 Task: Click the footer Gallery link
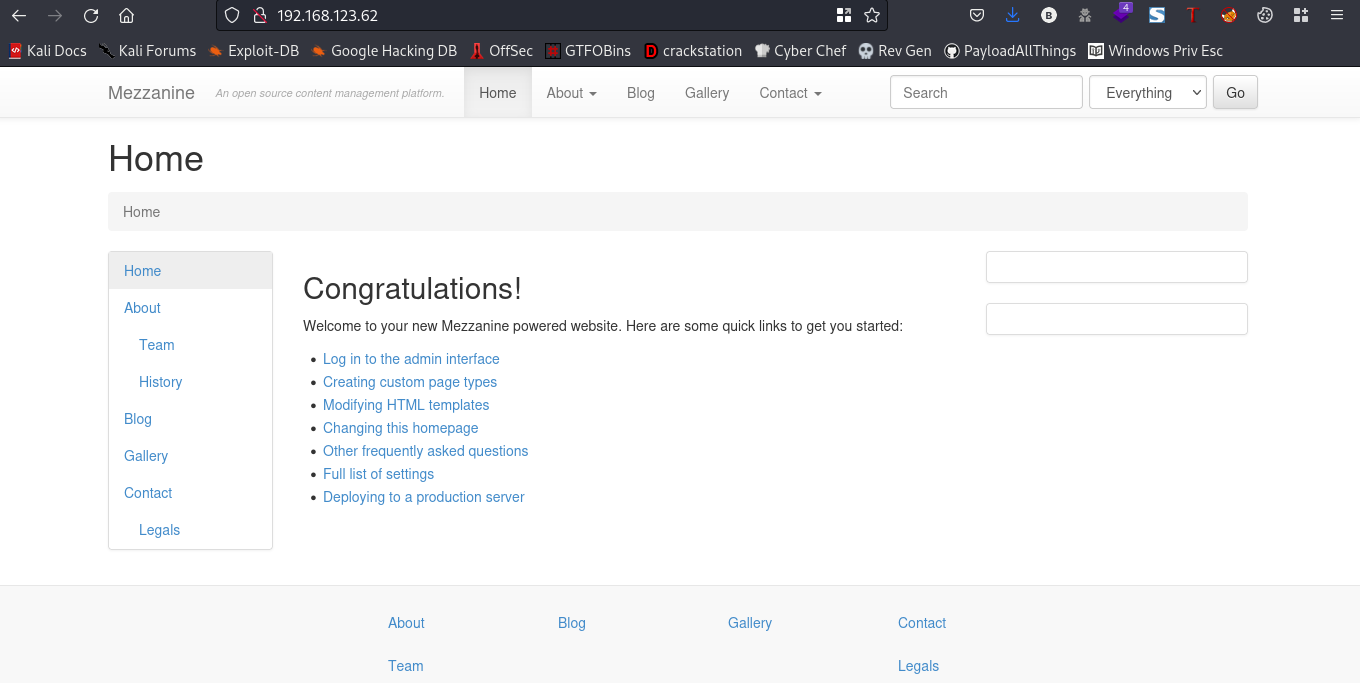pyautogui.click(x=750, y=623)
